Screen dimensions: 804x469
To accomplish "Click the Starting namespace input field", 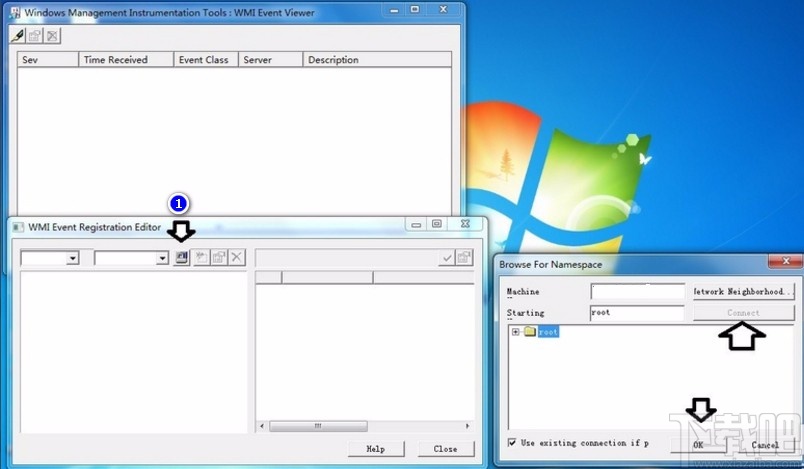I will pos(637,313).
